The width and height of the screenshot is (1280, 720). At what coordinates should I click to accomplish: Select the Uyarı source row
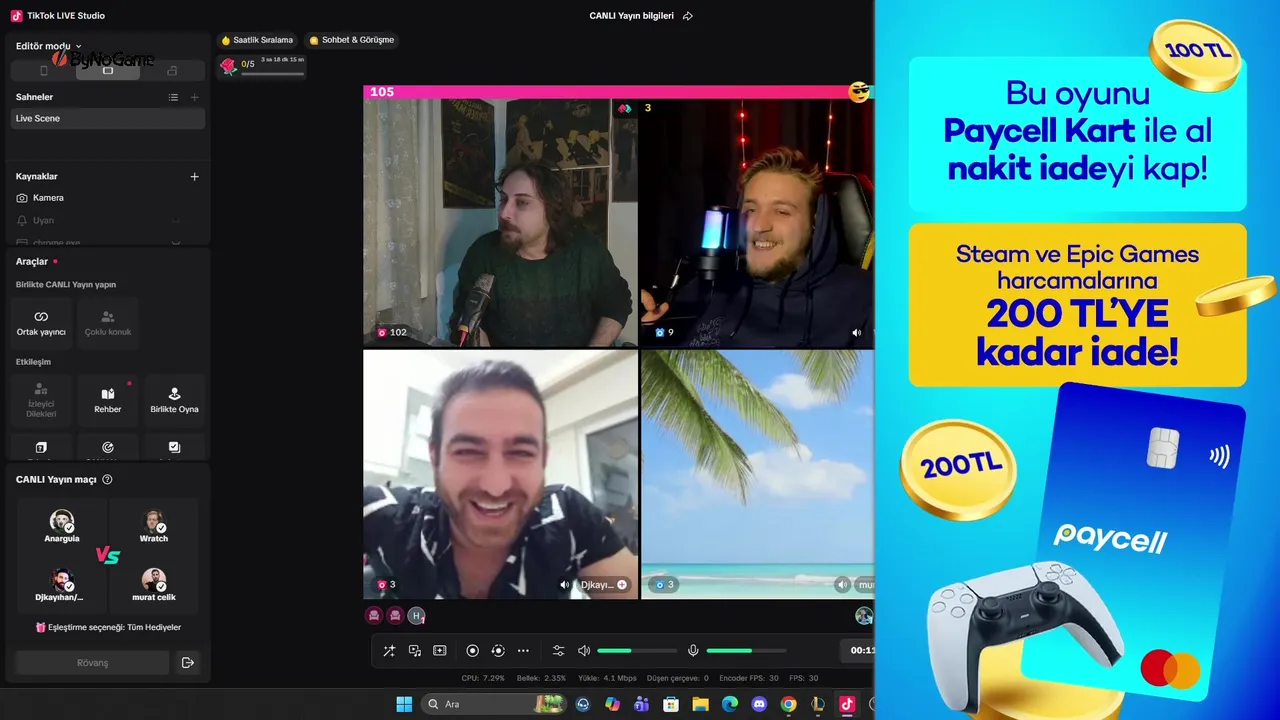(x=108, y=220)
